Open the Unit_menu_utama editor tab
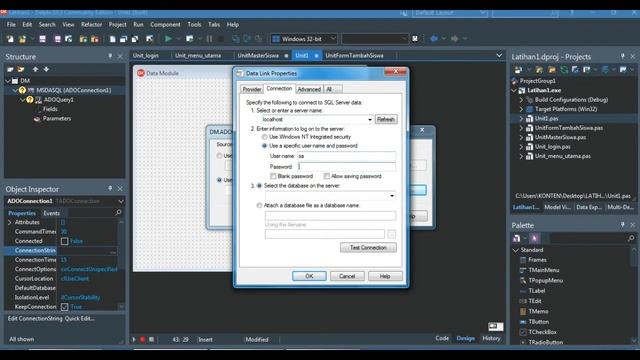 [x=198, y=56]
